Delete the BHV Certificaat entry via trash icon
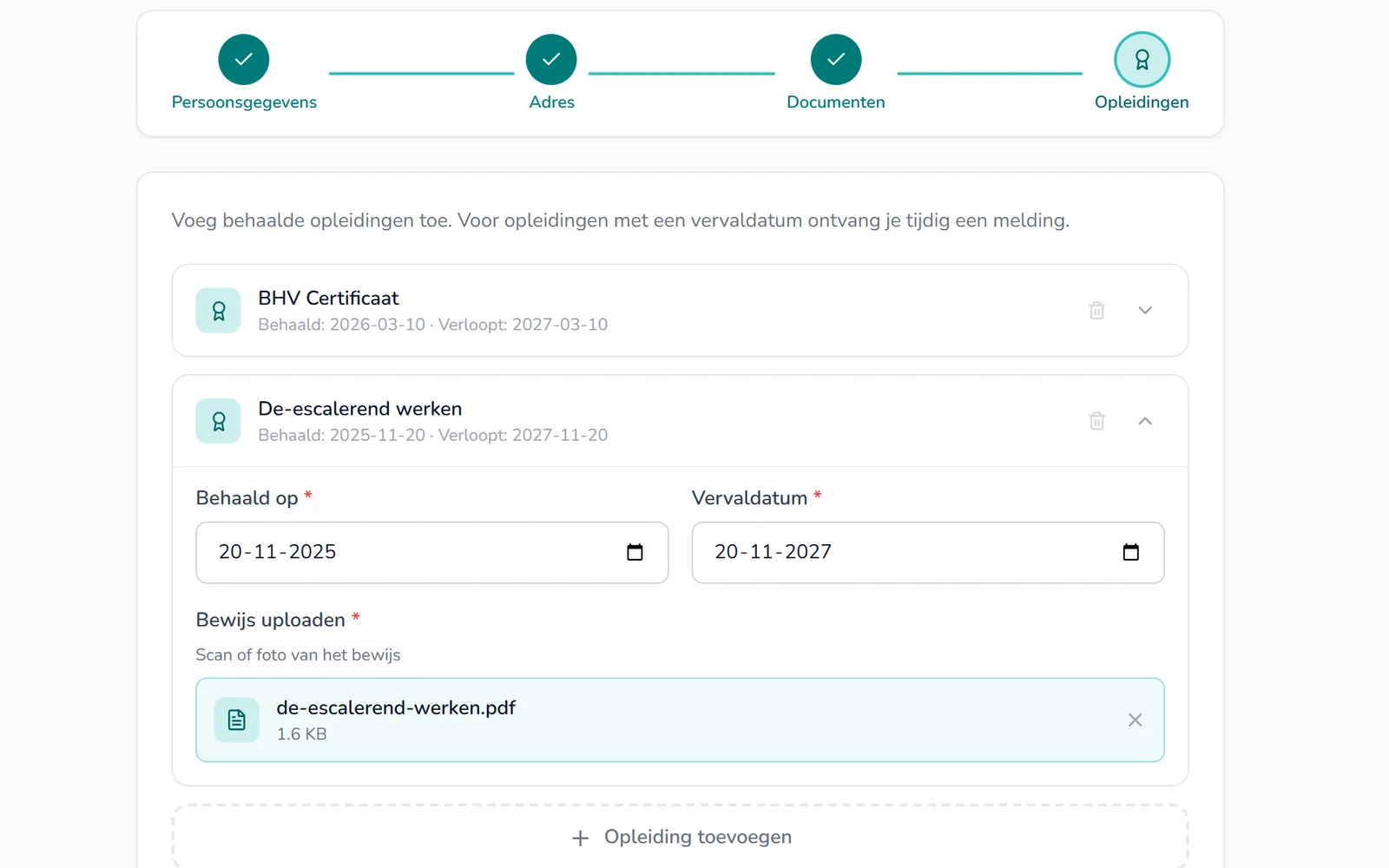The width and height of the screenshot is (1389, 868). (1097, 311)
